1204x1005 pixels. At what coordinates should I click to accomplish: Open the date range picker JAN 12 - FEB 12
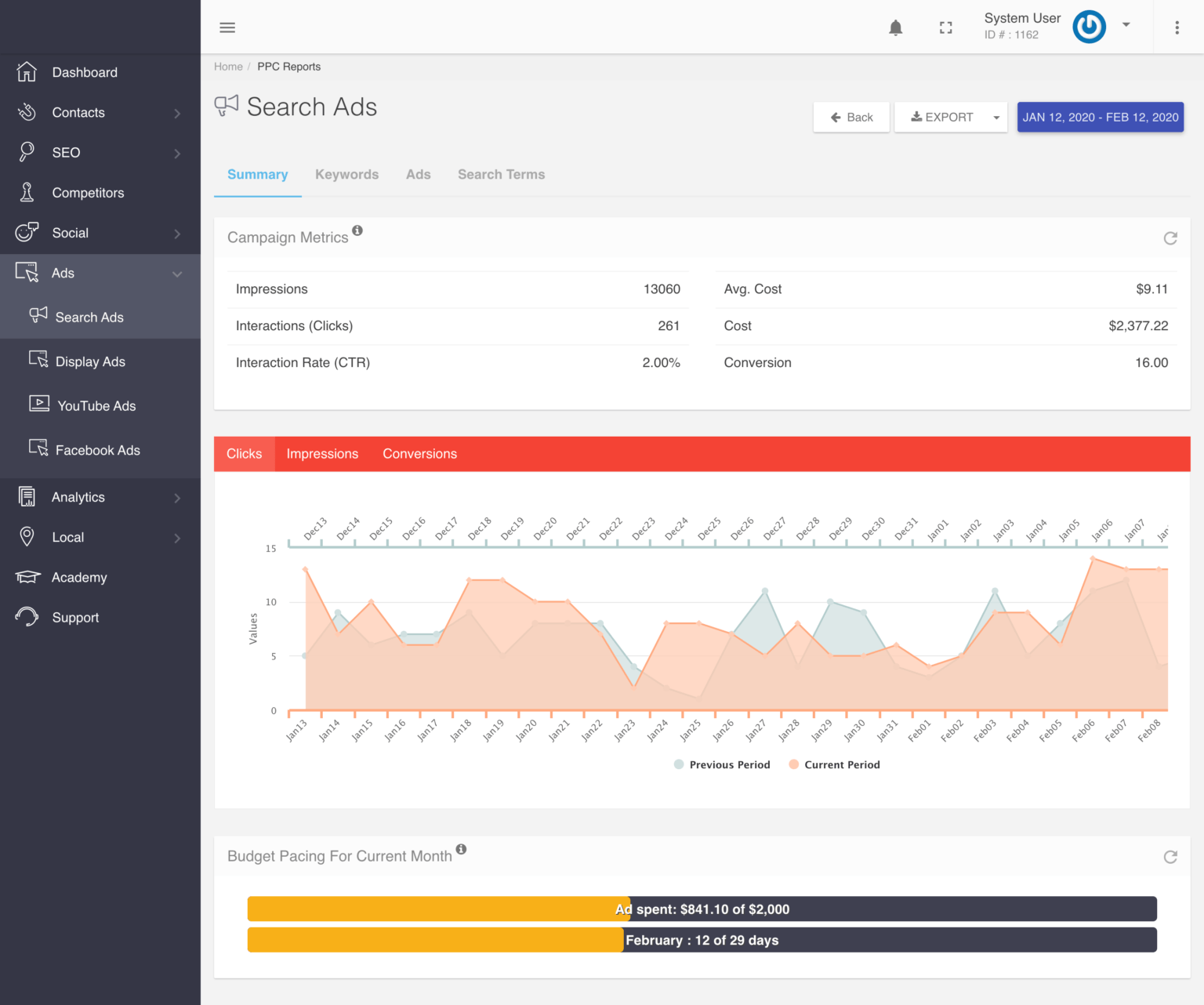1101,117
